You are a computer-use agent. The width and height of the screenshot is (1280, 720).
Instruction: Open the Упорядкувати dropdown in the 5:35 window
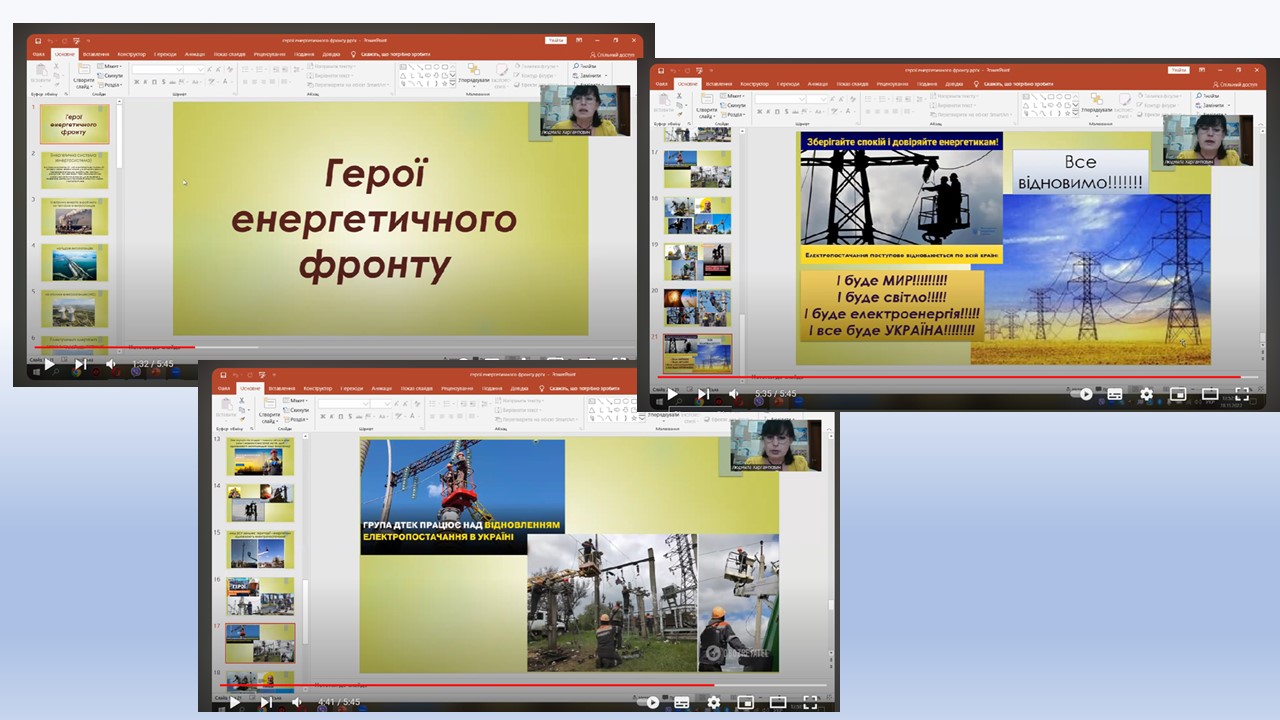1097,103
